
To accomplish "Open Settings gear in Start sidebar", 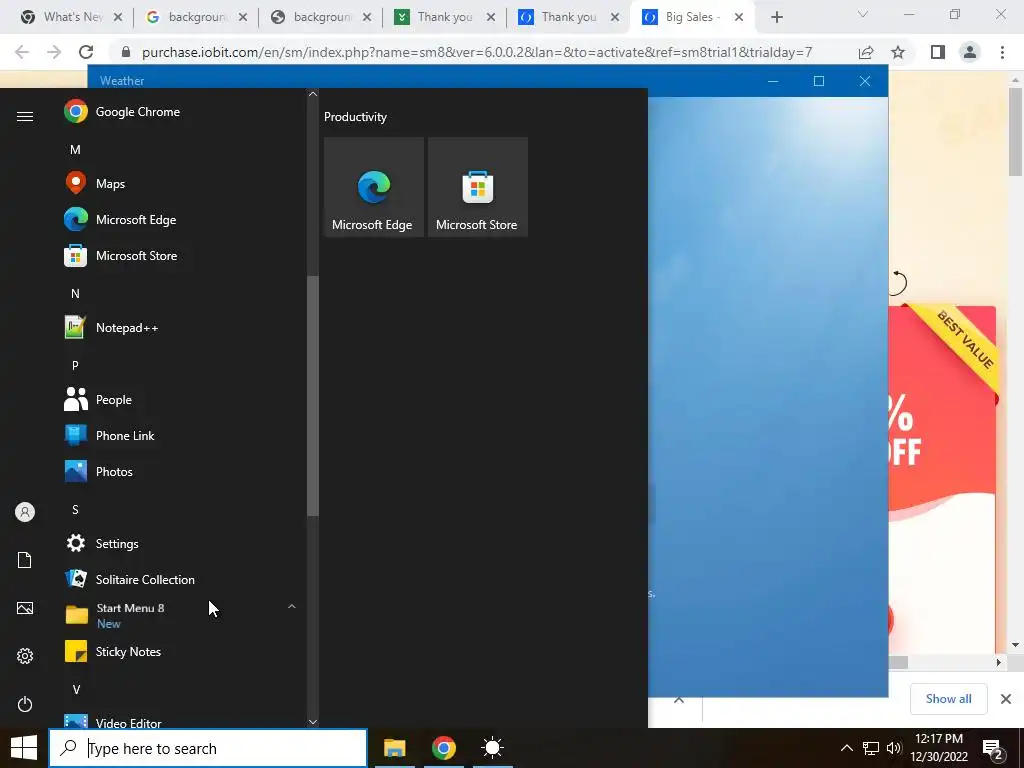I will 25,656.
